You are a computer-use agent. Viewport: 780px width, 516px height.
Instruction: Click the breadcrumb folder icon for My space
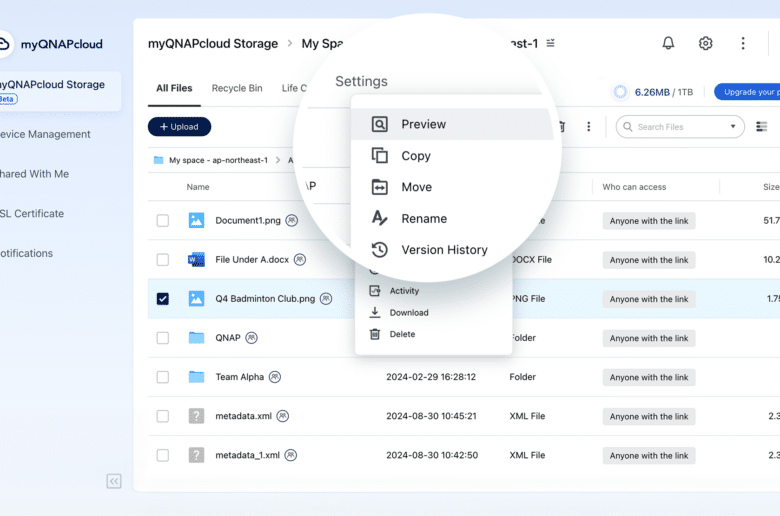[x=158, y=160]
